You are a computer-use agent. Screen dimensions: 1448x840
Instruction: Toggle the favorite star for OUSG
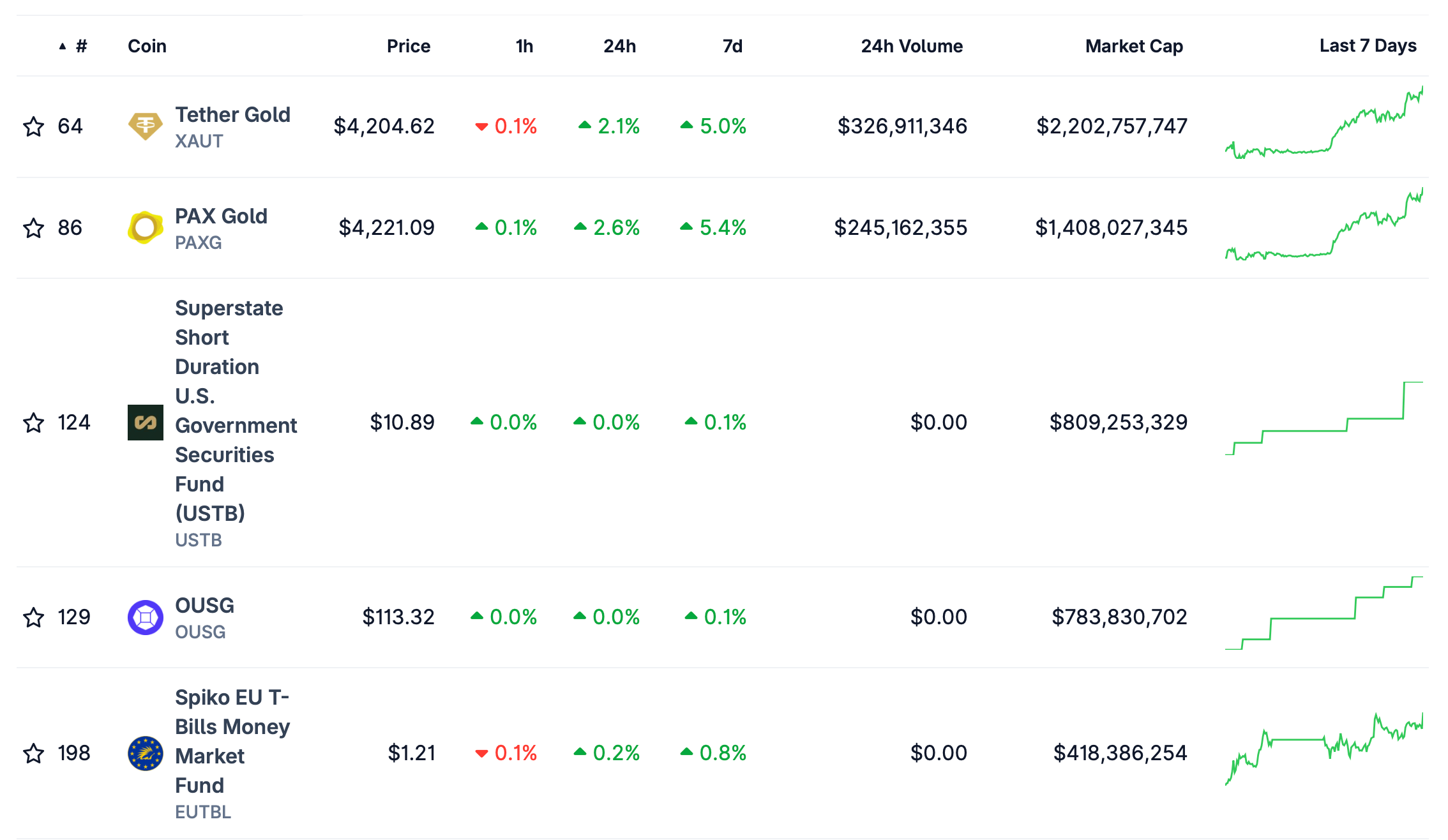[34, 617]
